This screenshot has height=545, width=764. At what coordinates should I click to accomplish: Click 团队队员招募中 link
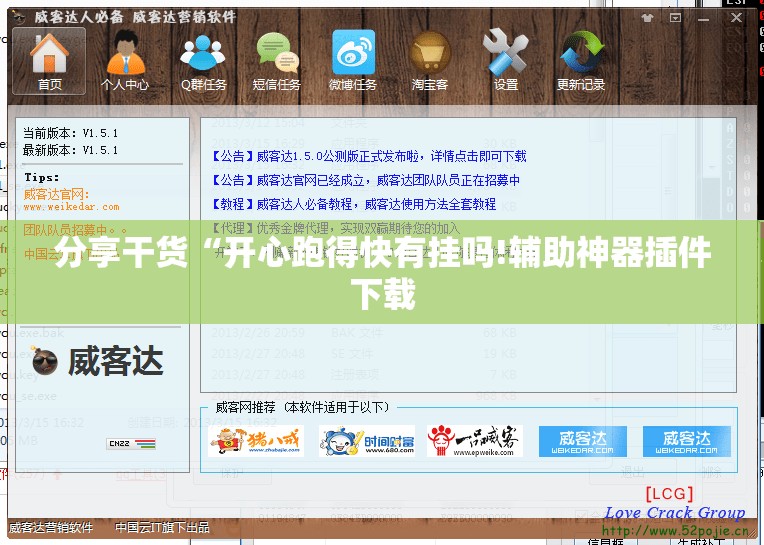[75, 229]
